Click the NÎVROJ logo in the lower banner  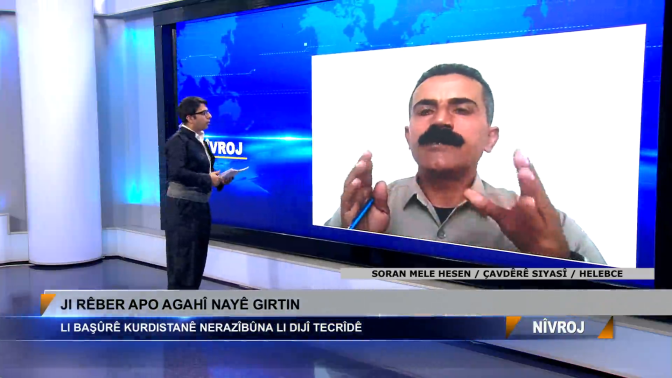[x=558, y=328]
